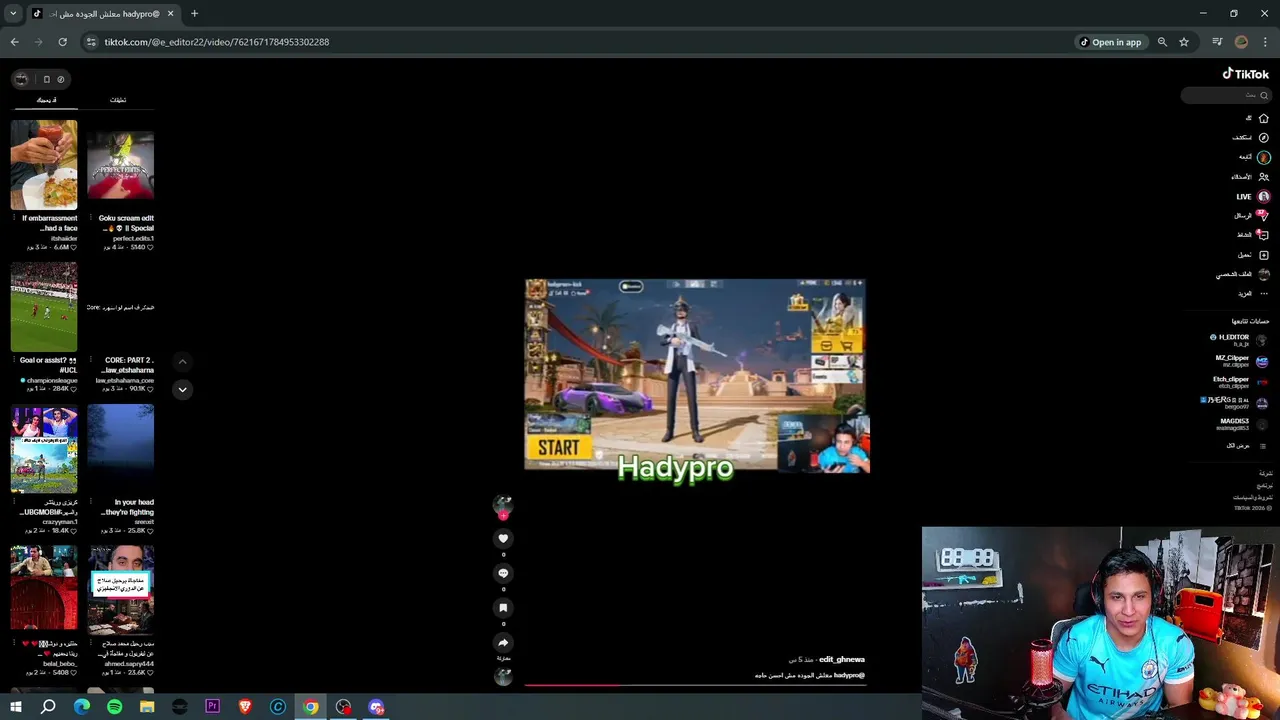Click the compass icon in top-left pill
This screenshot has height=720, width=1280.
coord(60,79)
